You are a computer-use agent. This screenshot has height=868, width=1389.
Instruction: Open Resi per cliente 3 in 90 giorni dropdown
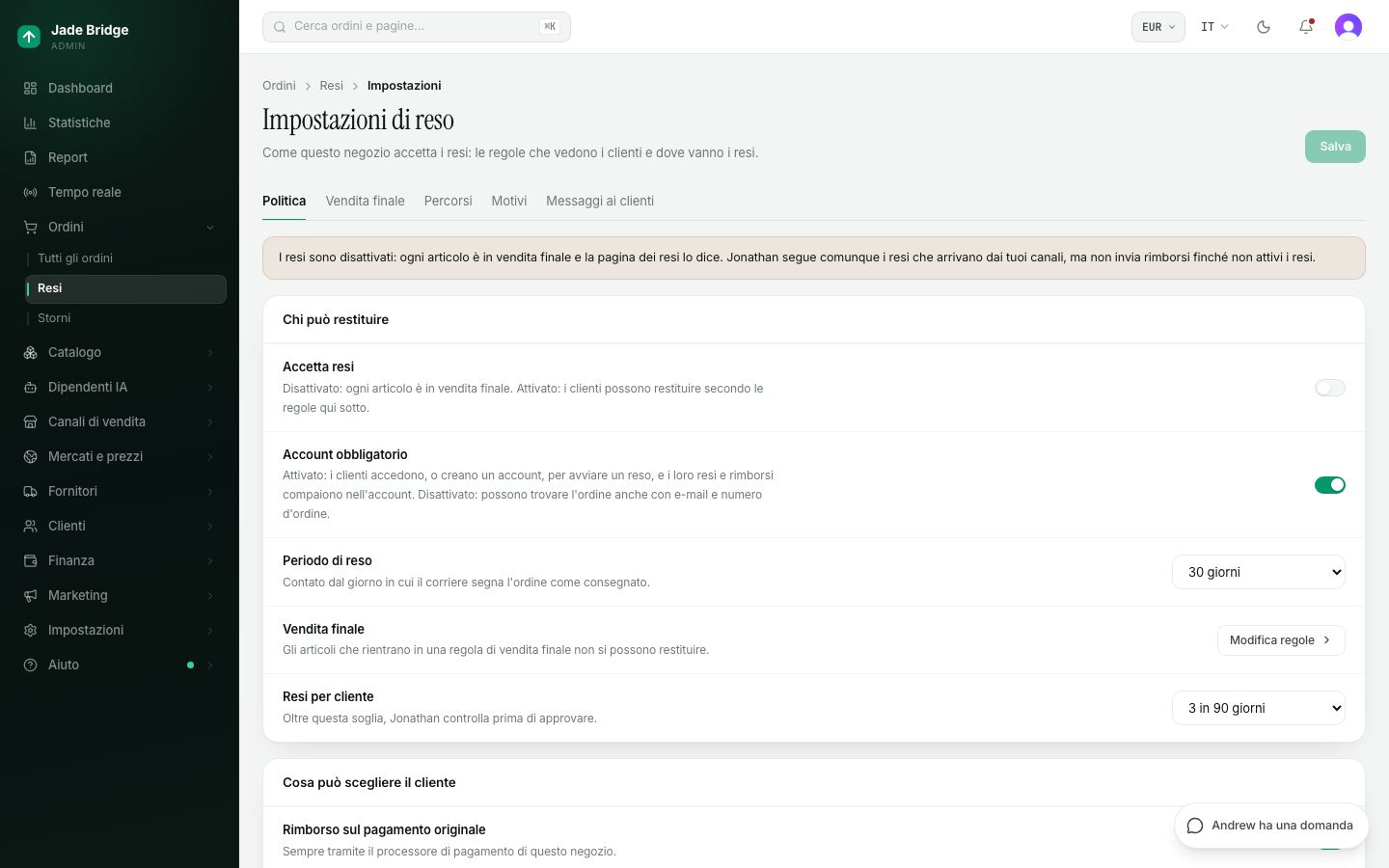(1259, 708)
